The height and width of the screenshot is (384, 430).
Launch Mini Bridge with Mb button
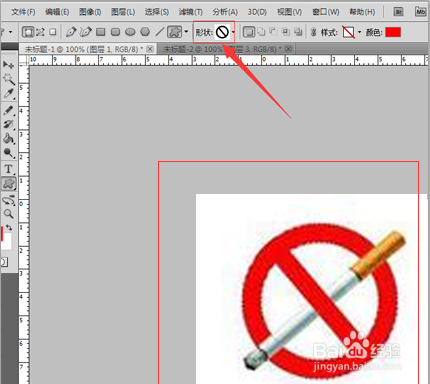pyautogui.click(x=421, y=12)
